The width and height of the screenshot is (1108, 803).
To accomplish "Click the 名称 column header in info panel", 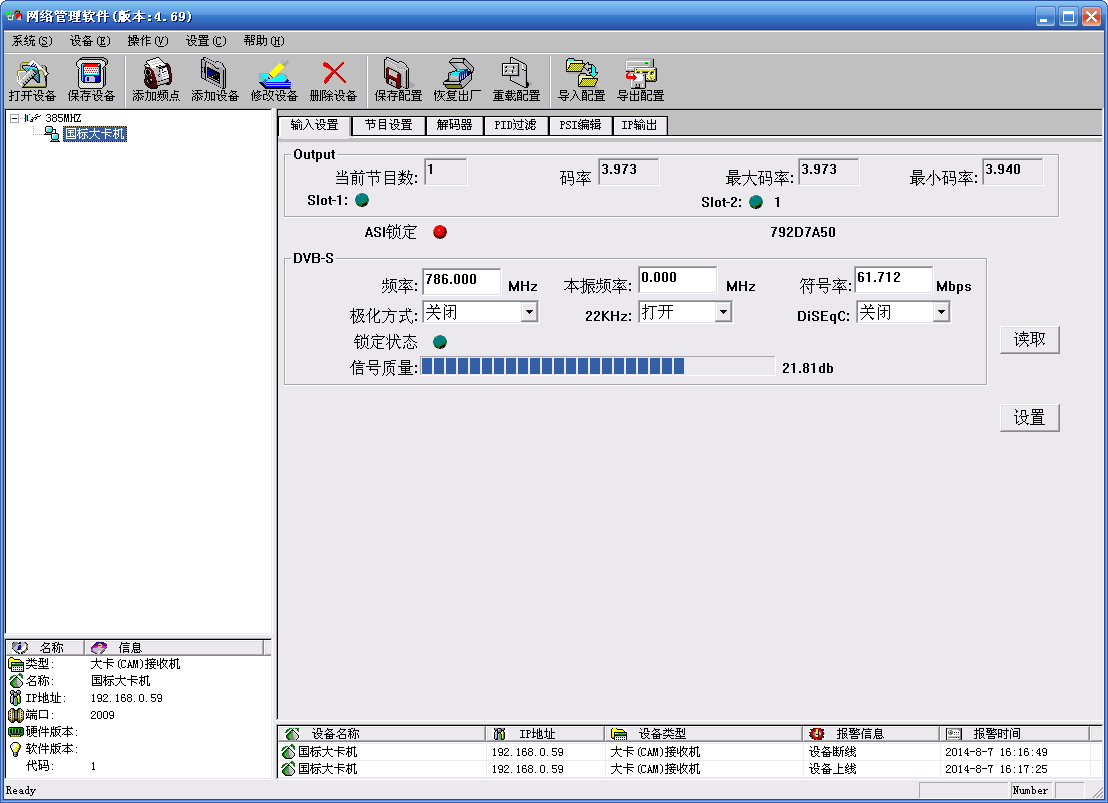I will pos(45,647).
